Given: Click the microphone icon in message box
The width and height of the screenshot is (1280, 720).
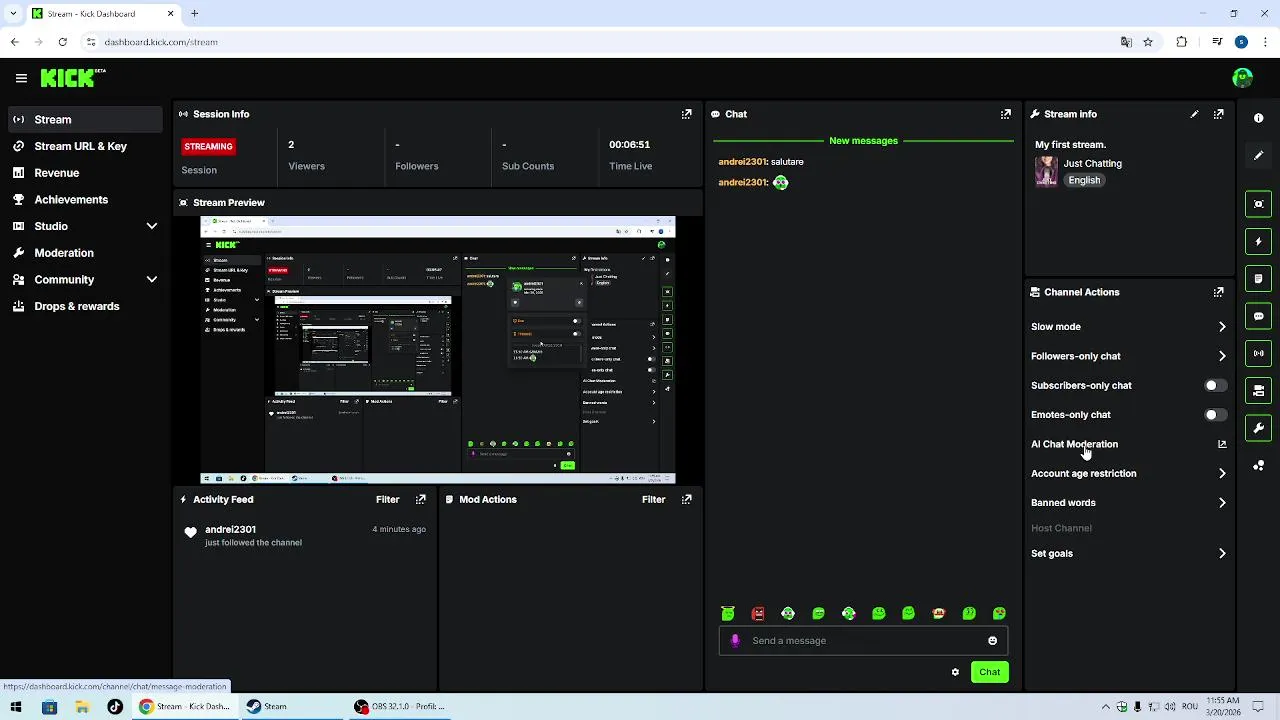Looking at the screenshot, I should tap(735, 641).
